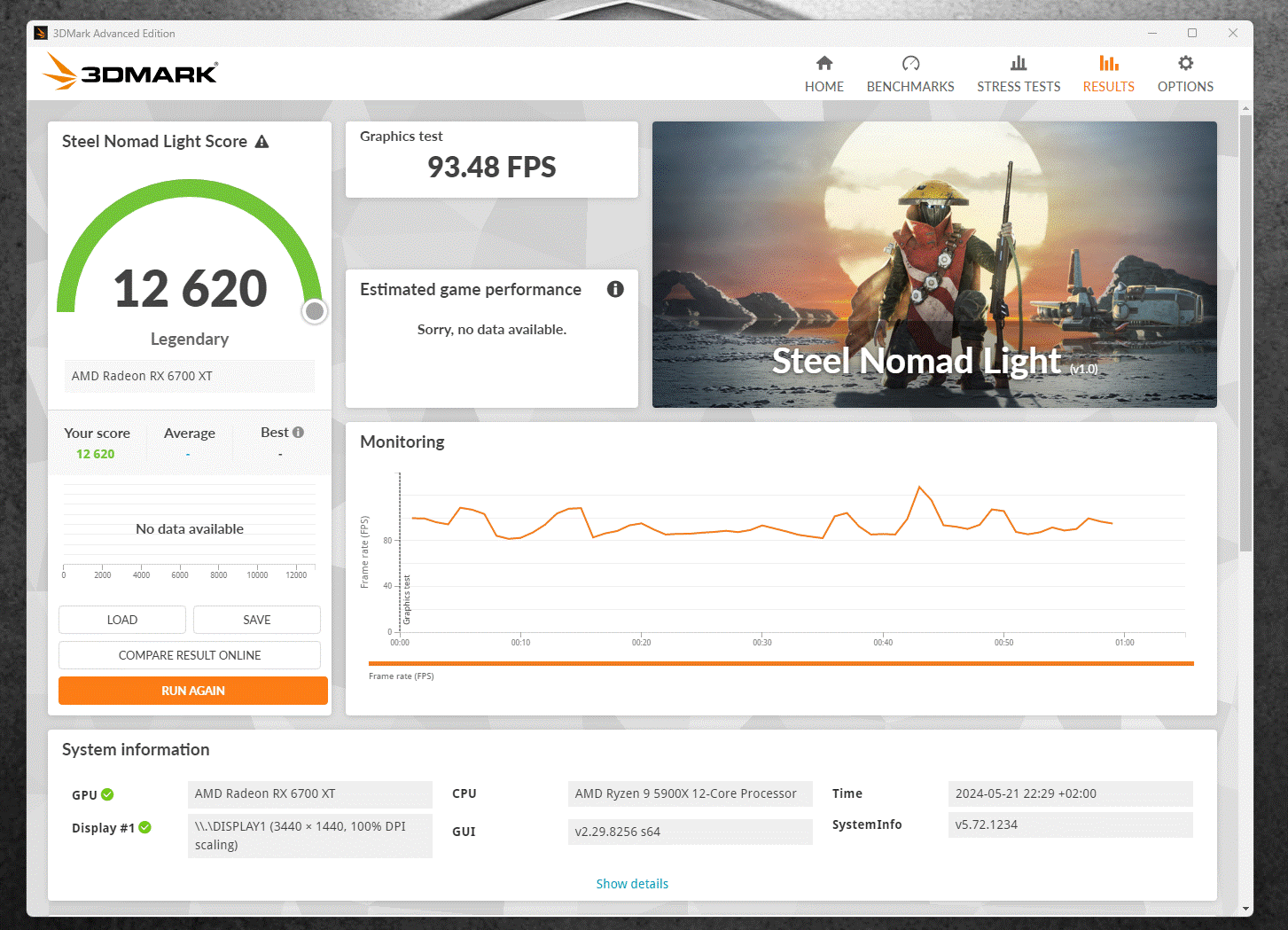1288x930 pixels.
Task: Click scrollbar down arrow at bottom
Action: pyautogui.click(x=1246, y=909)
